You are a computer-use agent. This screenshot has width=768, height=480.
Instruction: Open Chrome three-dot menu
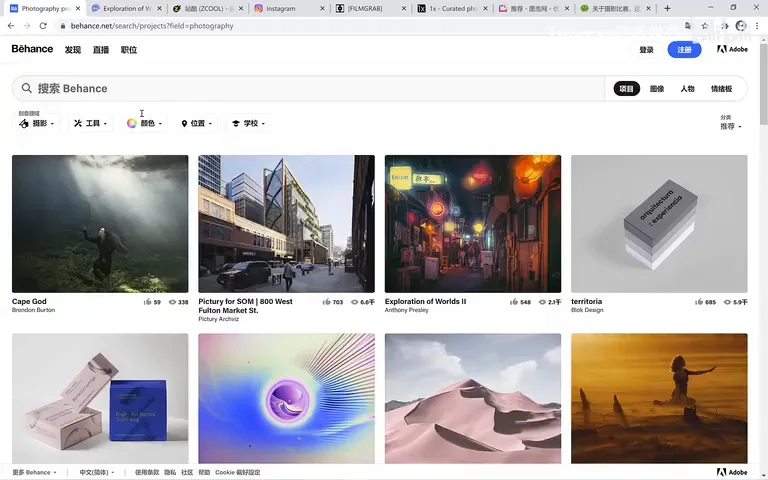coord(757,25)
